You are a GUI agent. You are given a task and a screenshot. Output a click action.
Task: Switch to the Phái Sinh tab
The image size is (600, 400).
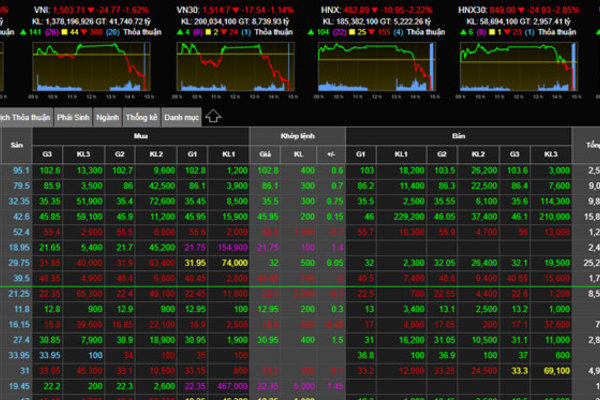pos(73,117)
